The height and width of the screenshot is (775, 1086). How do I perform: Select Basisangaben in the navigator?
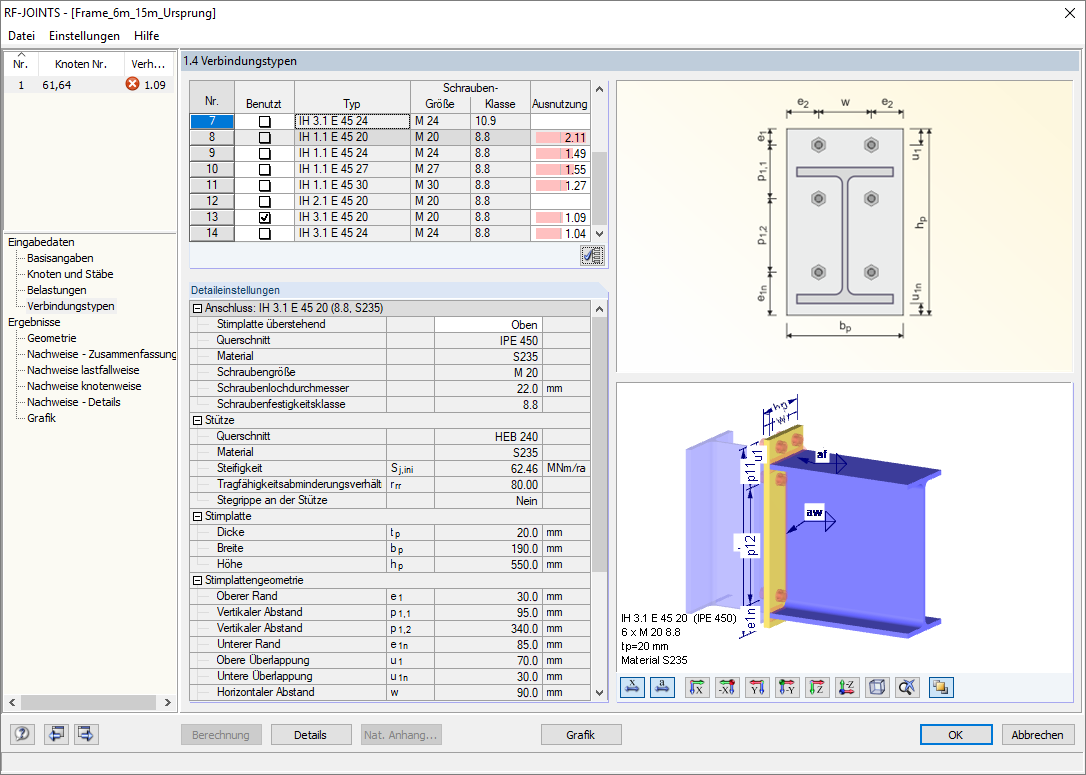[x=60, y=258]
